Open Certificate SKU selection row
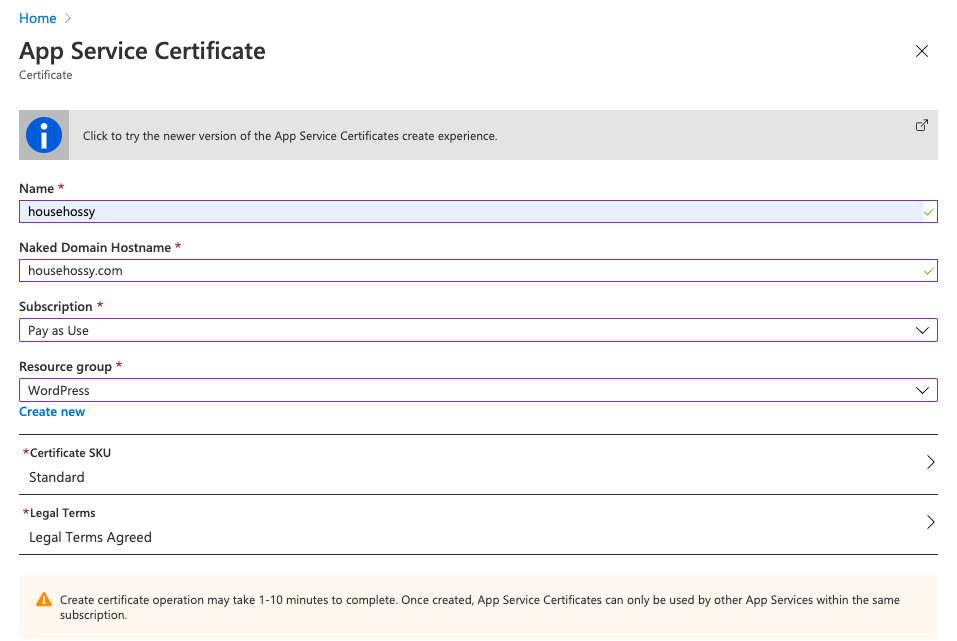957x641 pixels. [x=478, y=465]
